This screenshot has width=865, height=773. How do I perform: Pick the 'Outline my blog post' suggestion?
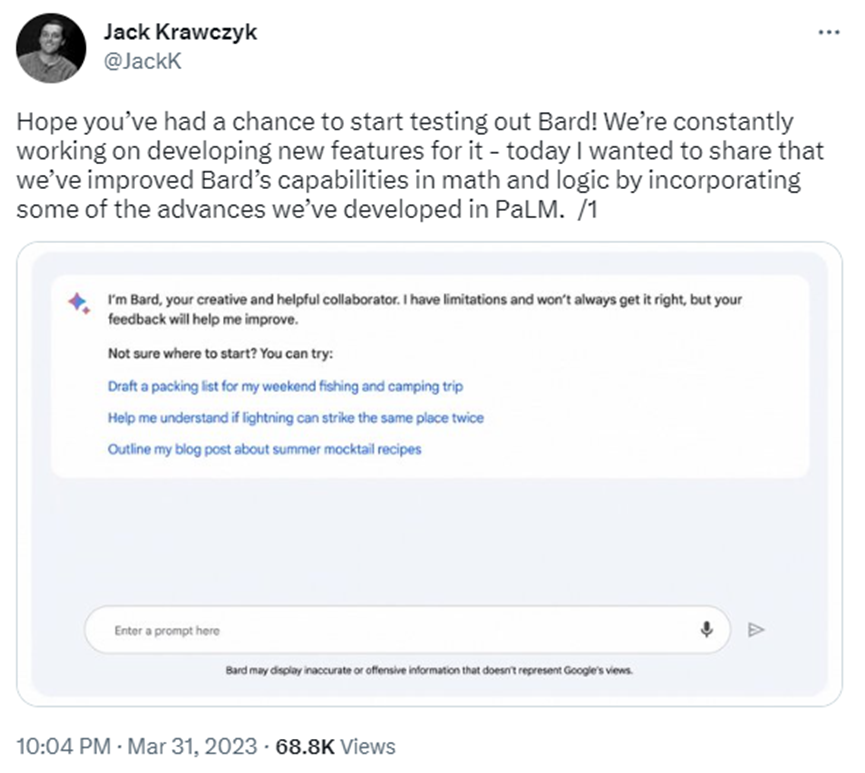pos(264,450)
